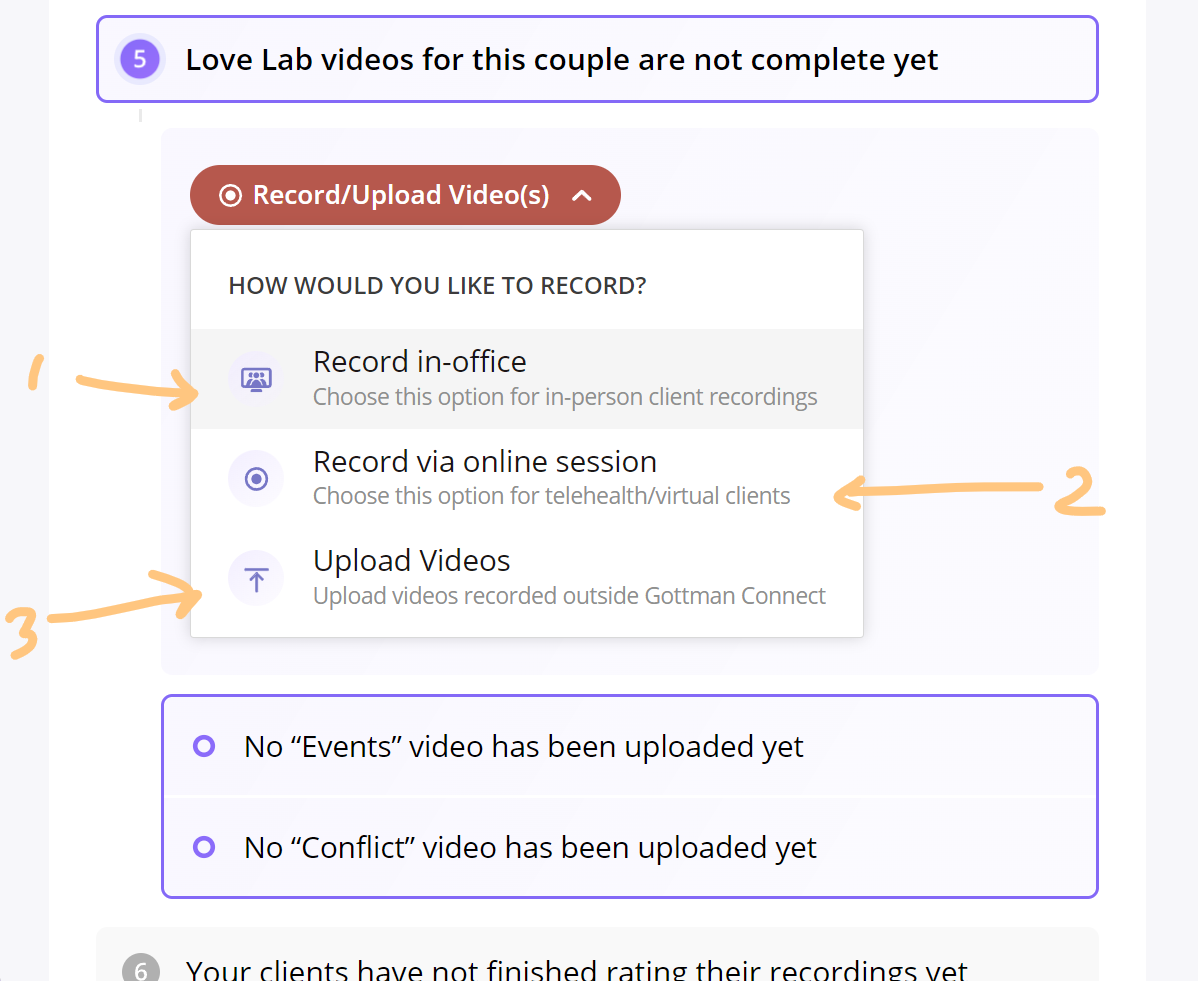Click the online session record circle icon

(x=256, y=479)
